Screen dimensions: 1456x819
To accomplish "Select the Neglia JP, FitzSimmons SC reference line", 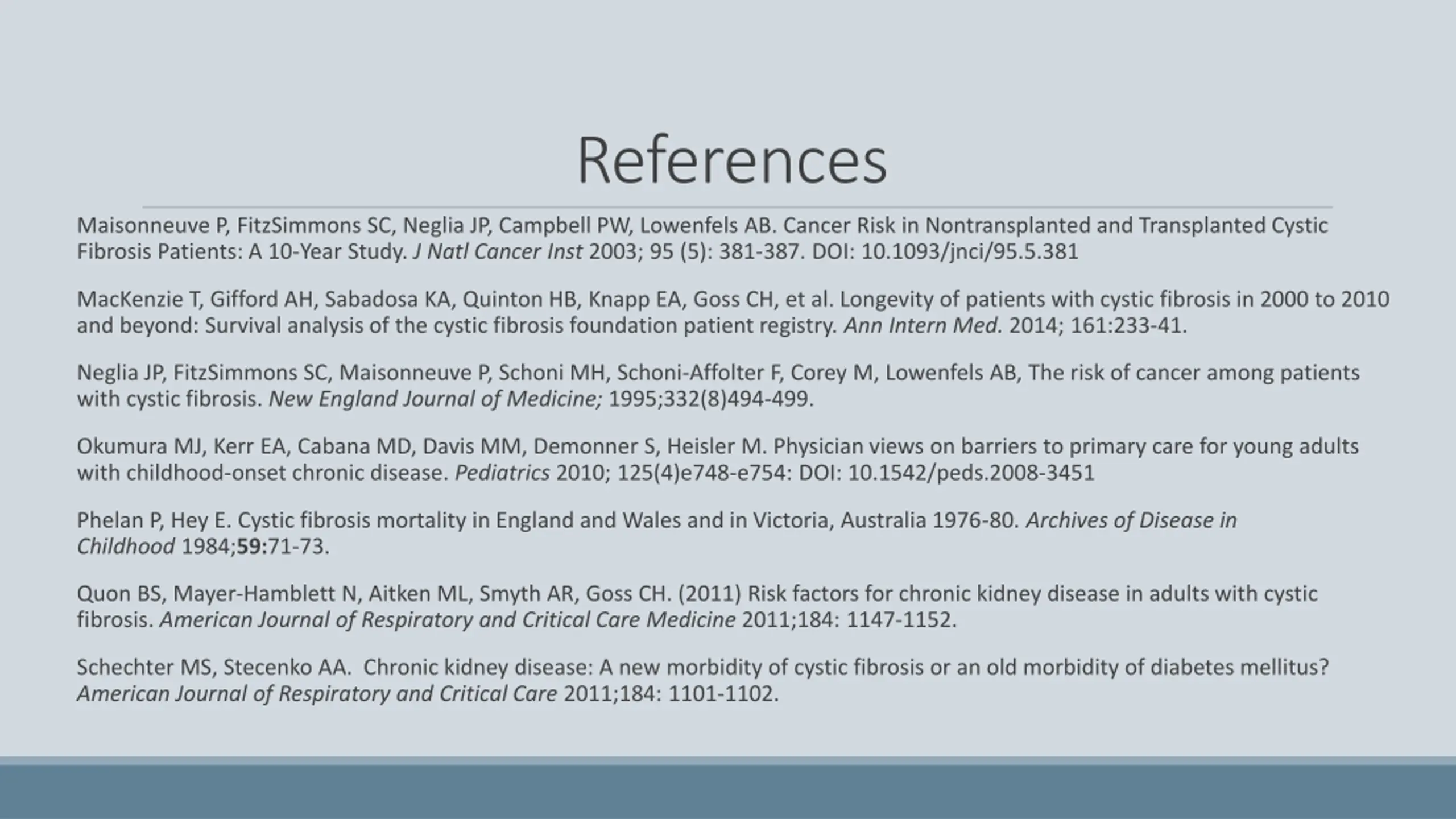I will point(718,373).
